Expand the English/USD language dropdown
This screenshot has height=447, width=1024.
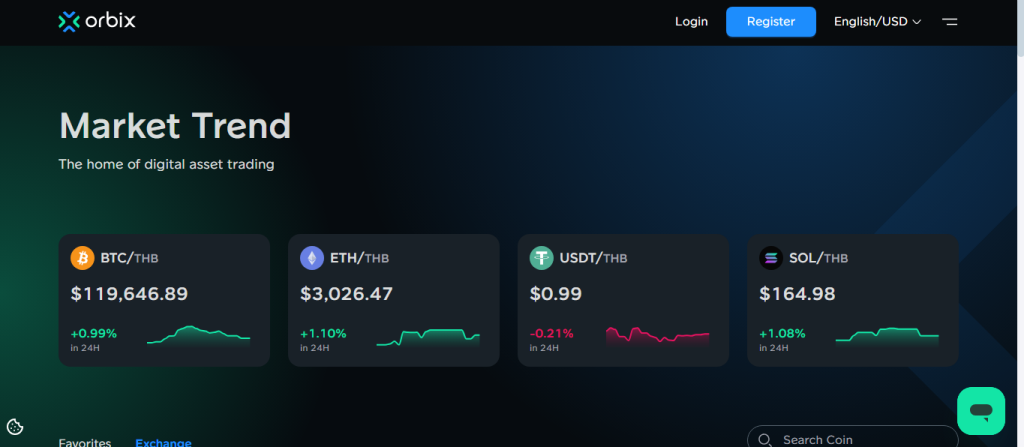coord(877,21)
